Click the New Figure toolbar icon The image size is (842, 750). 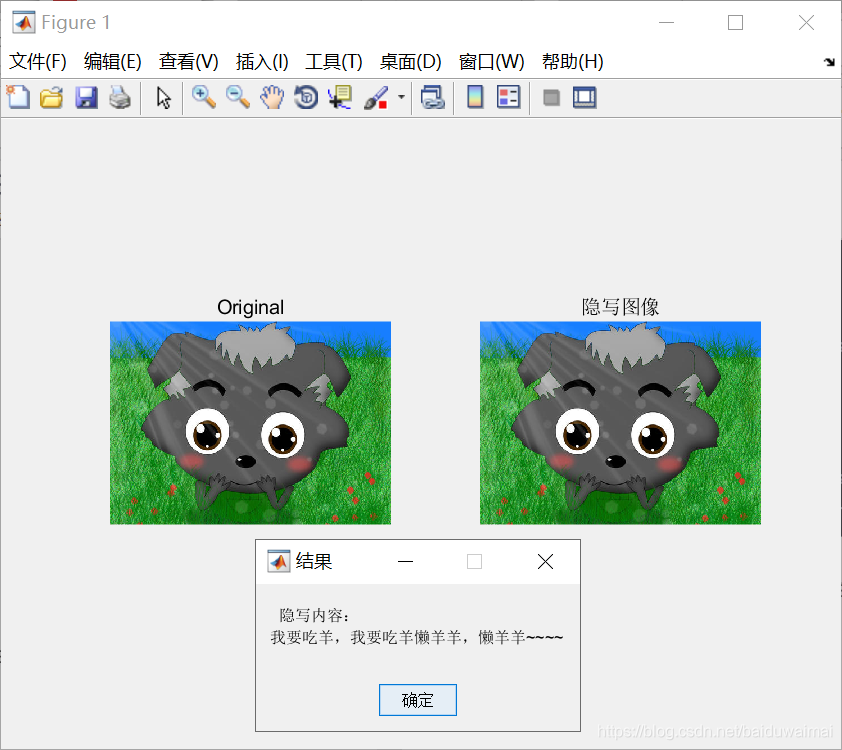click(18, 98)
